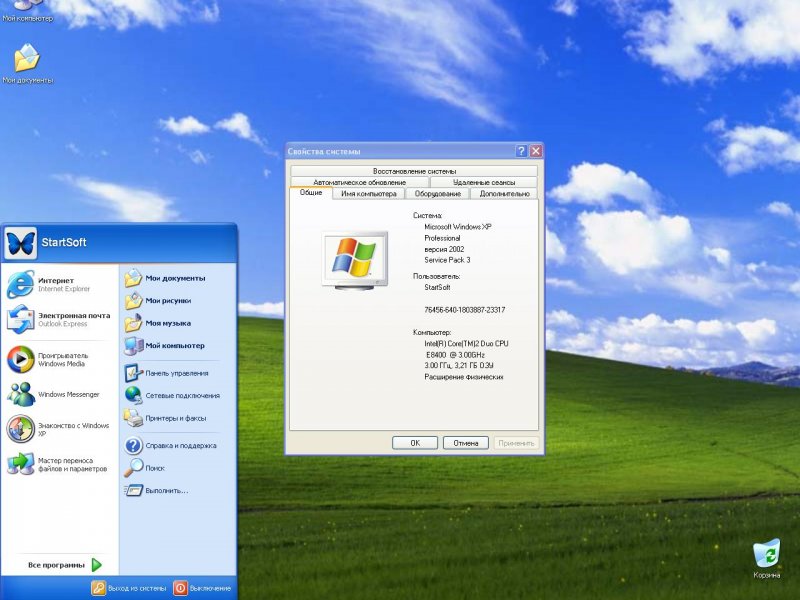Open Search magnifying glass icon
800x600 pixels.
pos(133,468)
